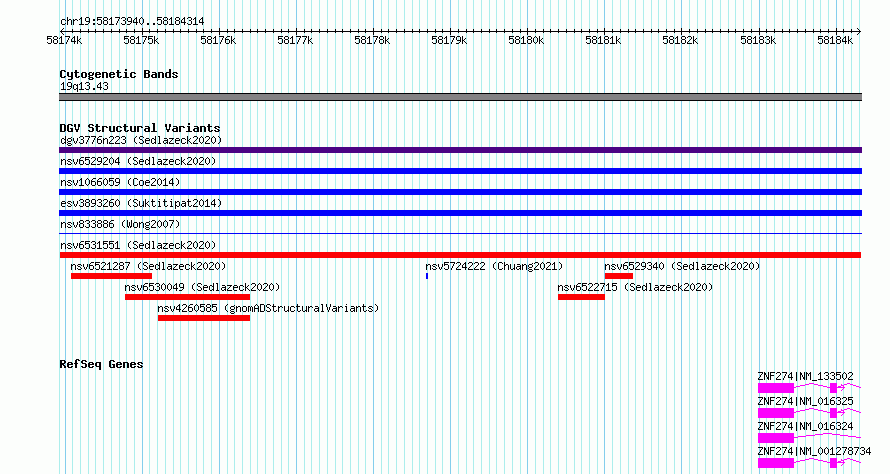Viewport: 890px width, 474px height.
Task: Click the 58174k ruler tick label
Action: [x=64, y=40]
